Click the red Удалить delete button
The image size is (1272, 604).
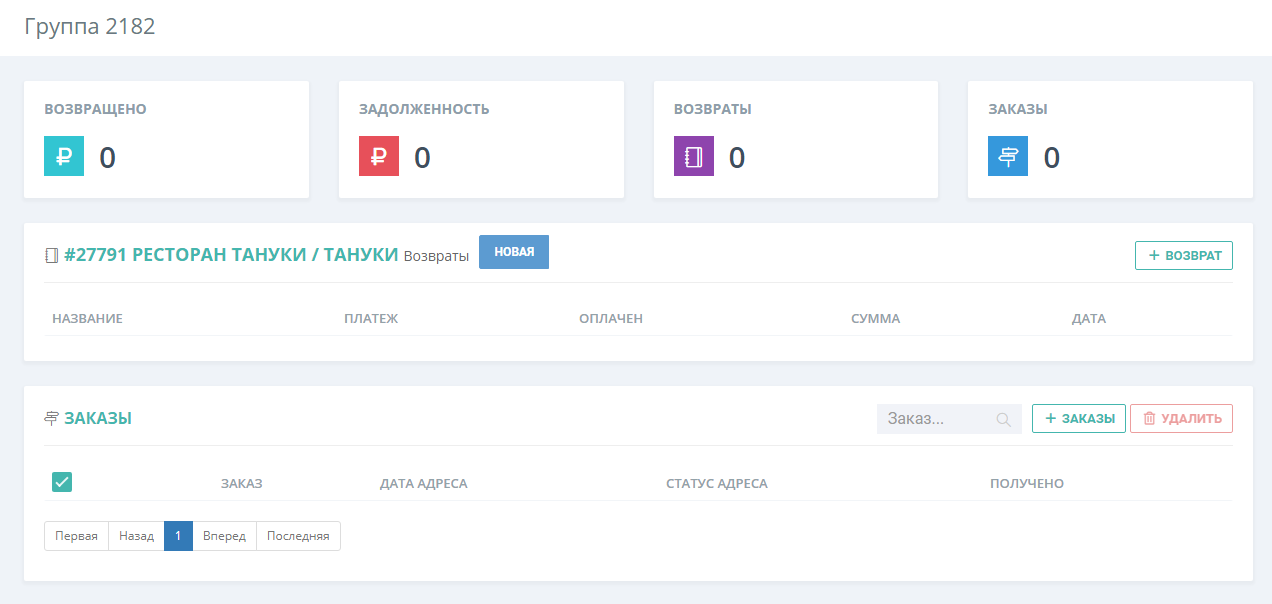pyautogui.click(x=1181, y=418)
